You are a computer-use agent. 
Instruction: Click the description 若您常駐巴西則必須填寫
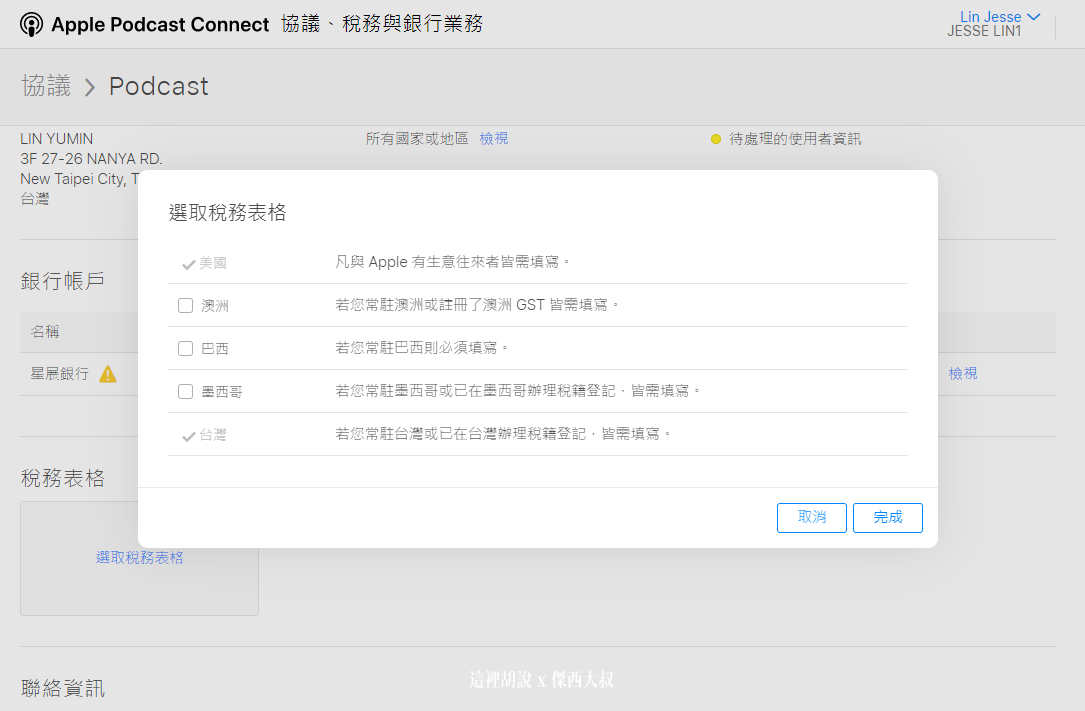coord(421,348)
